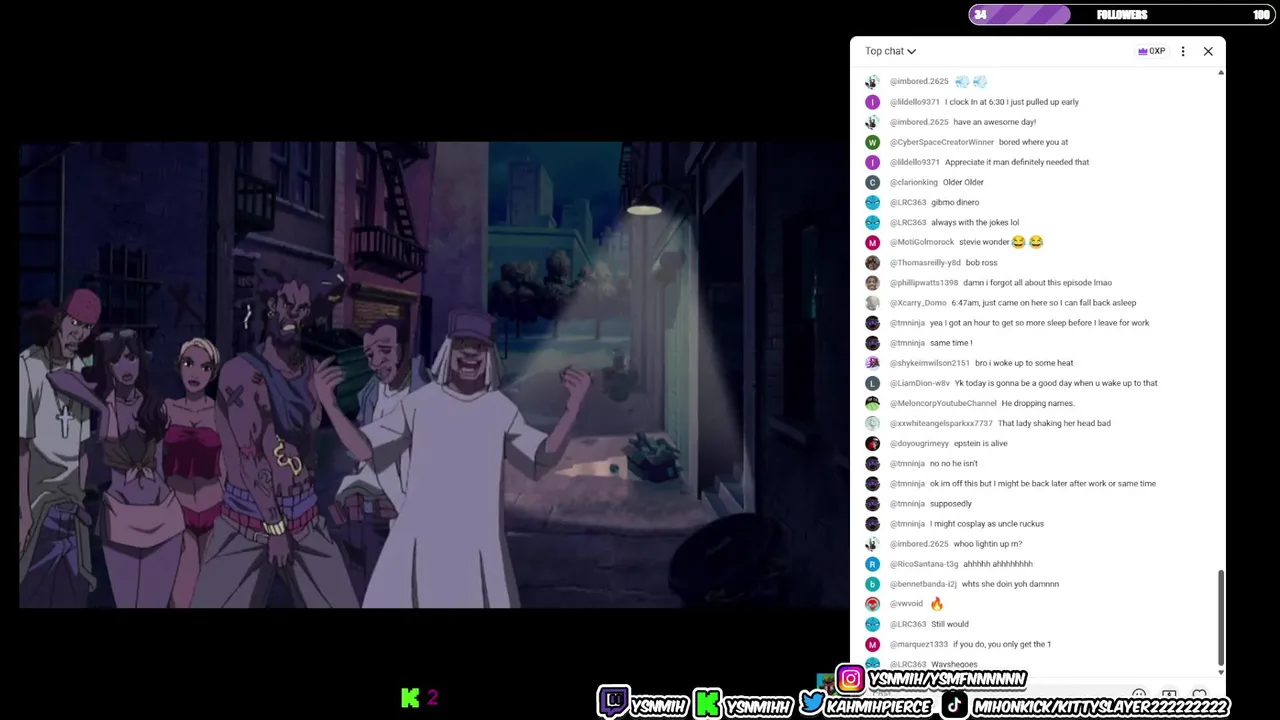The height and width of the screenshot is (720, 1280).
Task: Click avatar of MeloncorpYoutubeChannel
Action: coord(872,403)
